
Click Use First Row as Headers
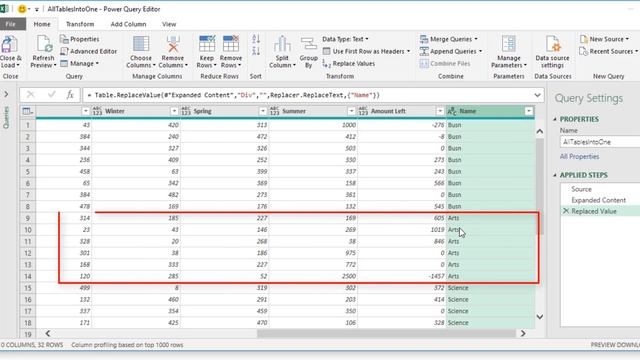click(366, 51)
